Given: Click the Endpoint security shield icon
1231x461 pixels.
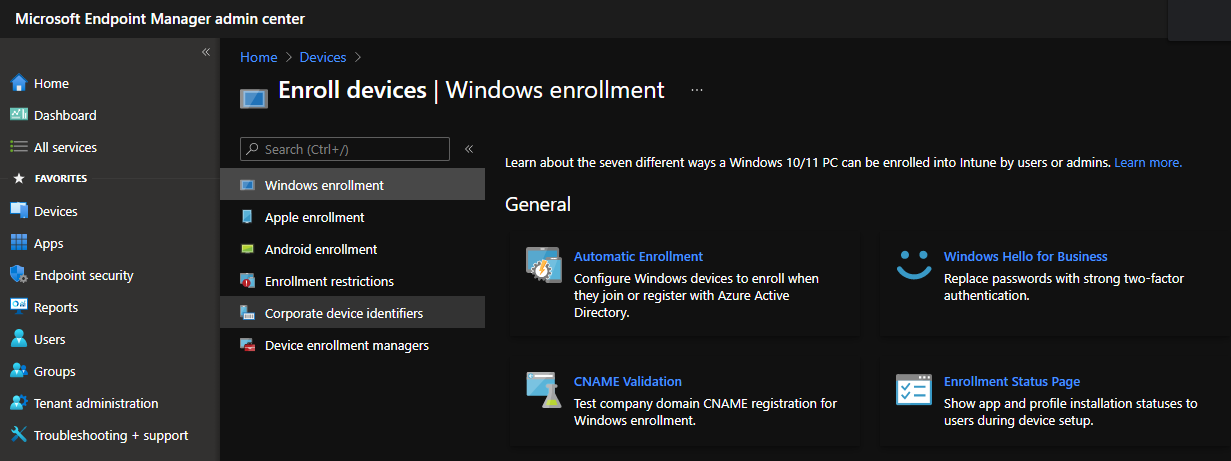Looking at the screenshot, I should point(18,275).
